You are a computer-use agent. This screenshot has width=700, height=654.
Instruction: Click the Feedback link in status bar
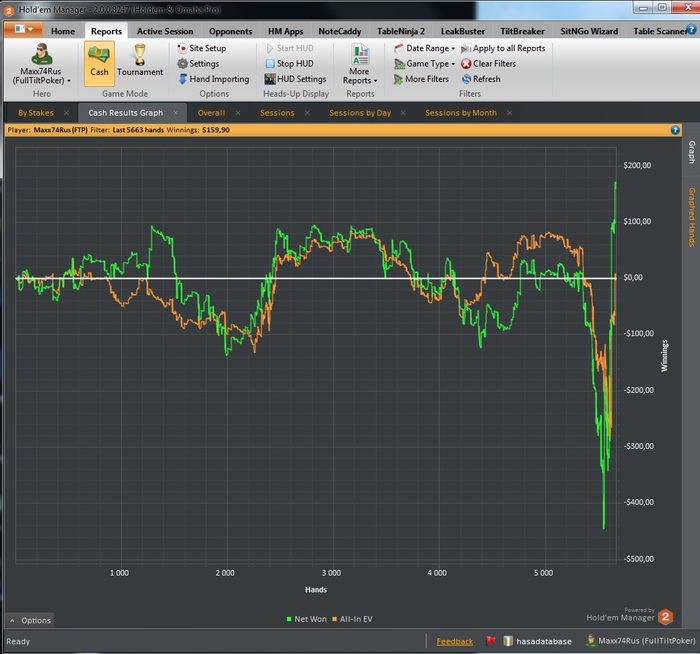(x=454, y=642)
